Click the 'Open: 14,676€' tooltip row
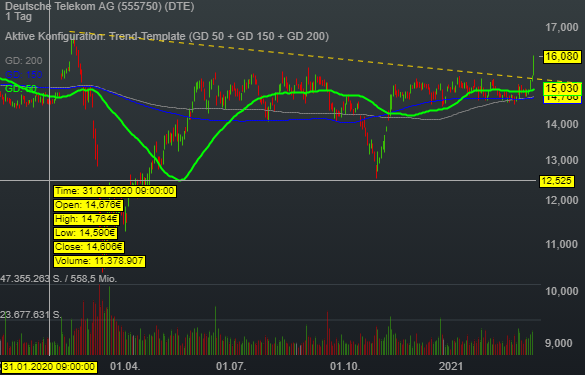585x375 pixels. (x=88, y=205)
